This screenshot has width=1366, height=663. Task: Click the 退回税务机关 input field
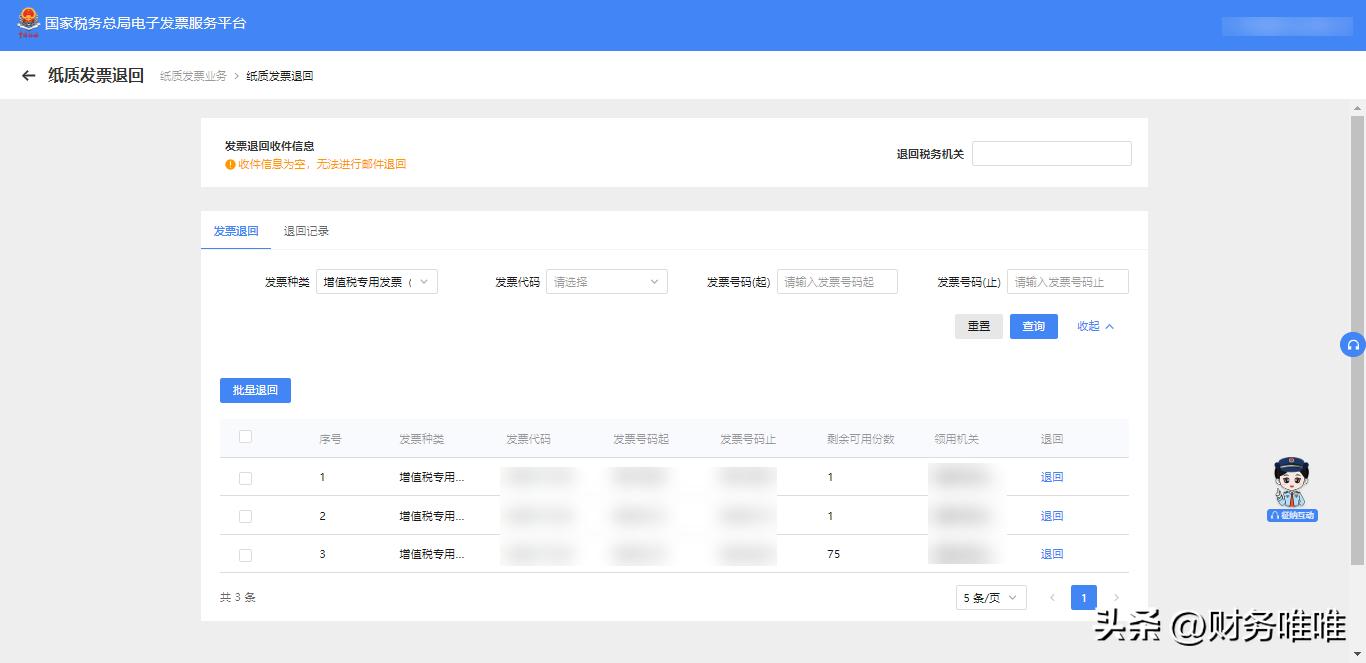[1051, 153]
